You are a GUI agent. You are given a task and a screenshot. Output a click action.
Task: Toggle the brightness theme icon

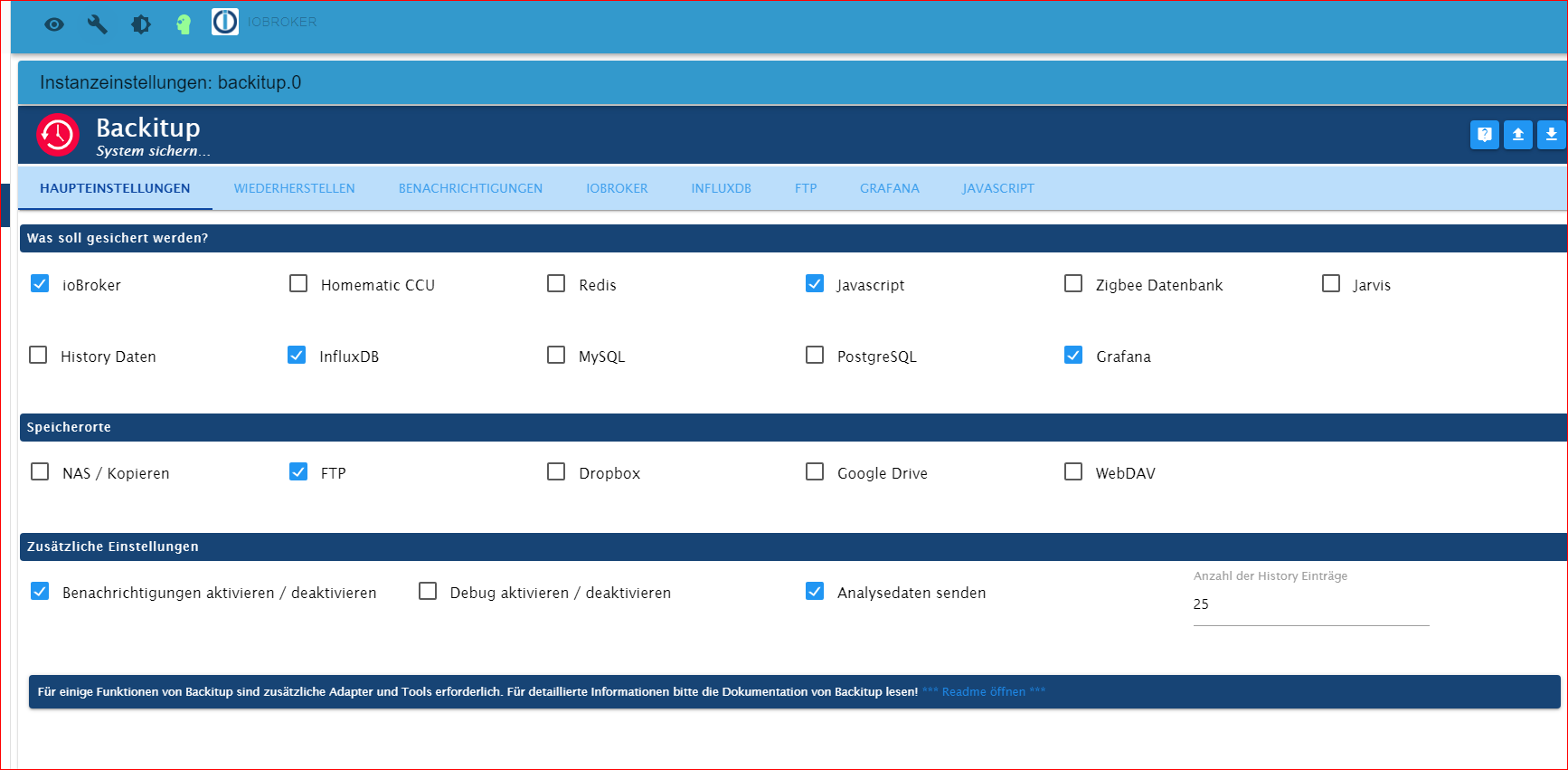click(x=141, y=24)
